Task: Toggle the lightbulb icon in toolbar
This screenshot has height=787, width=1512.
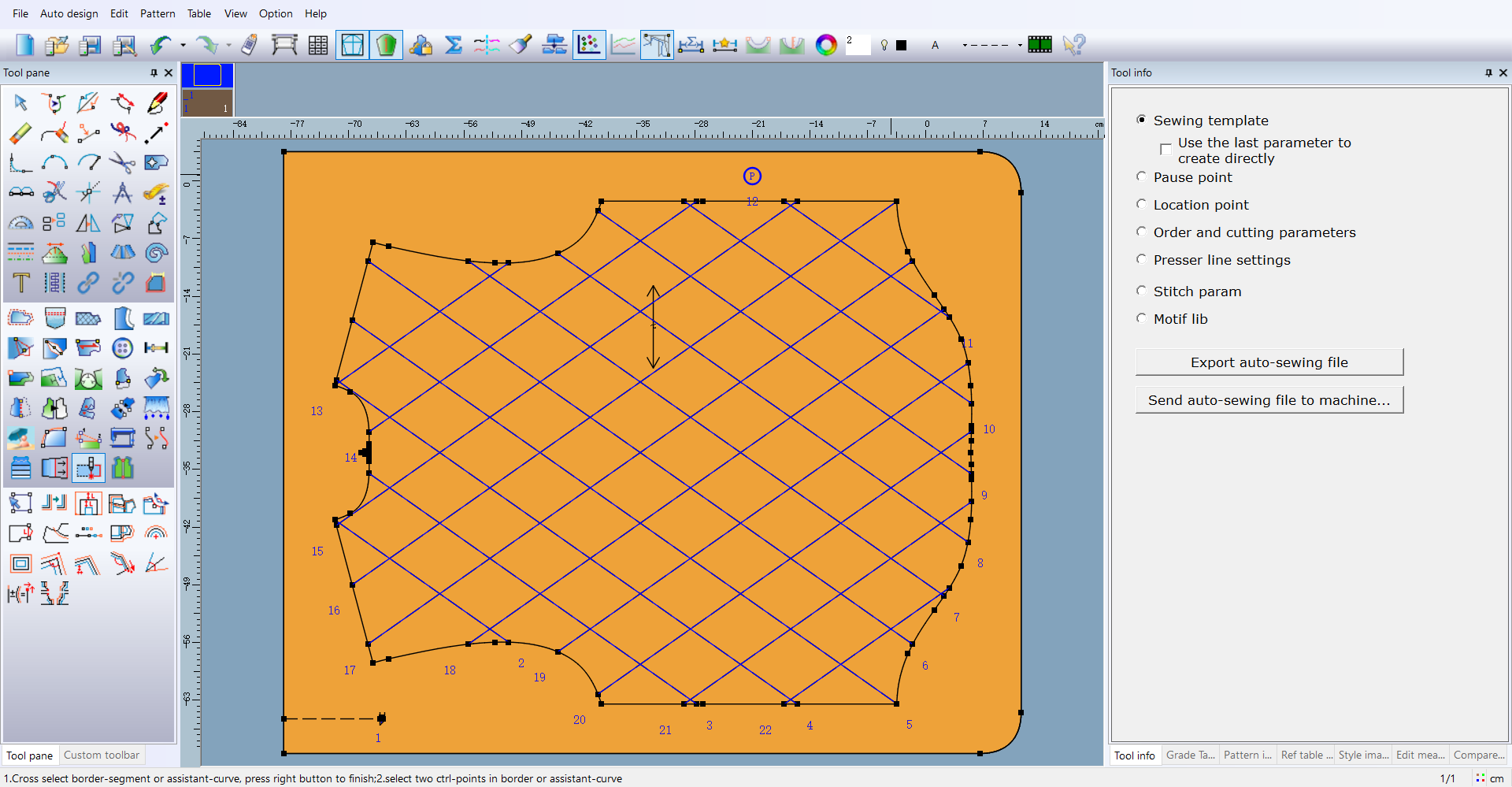Action: pos(884,45)
